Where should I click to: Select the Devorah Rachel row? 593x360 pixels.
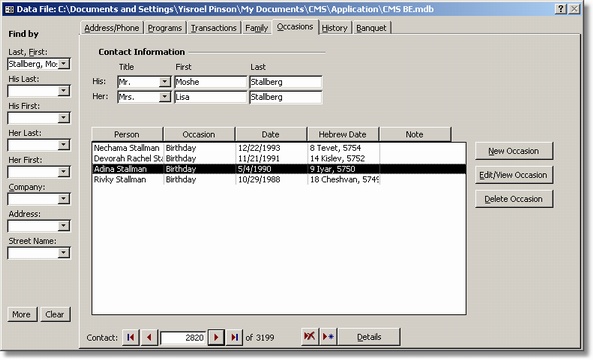tap(279, 158)
